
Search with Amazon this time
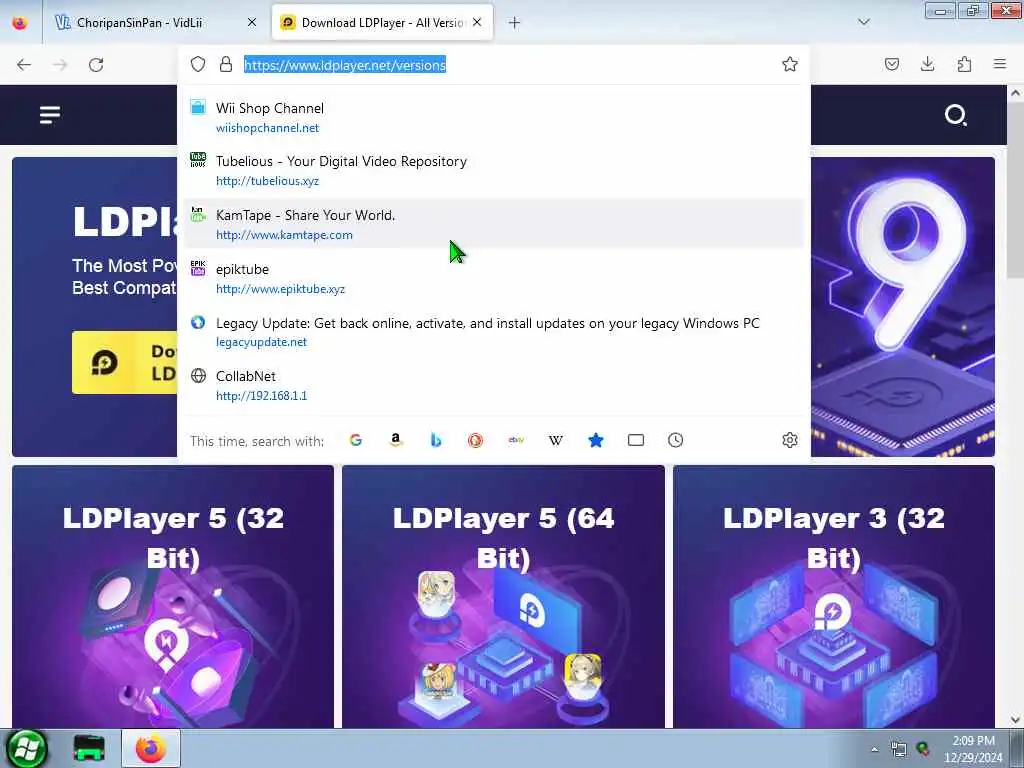click(x=396, y=440)
